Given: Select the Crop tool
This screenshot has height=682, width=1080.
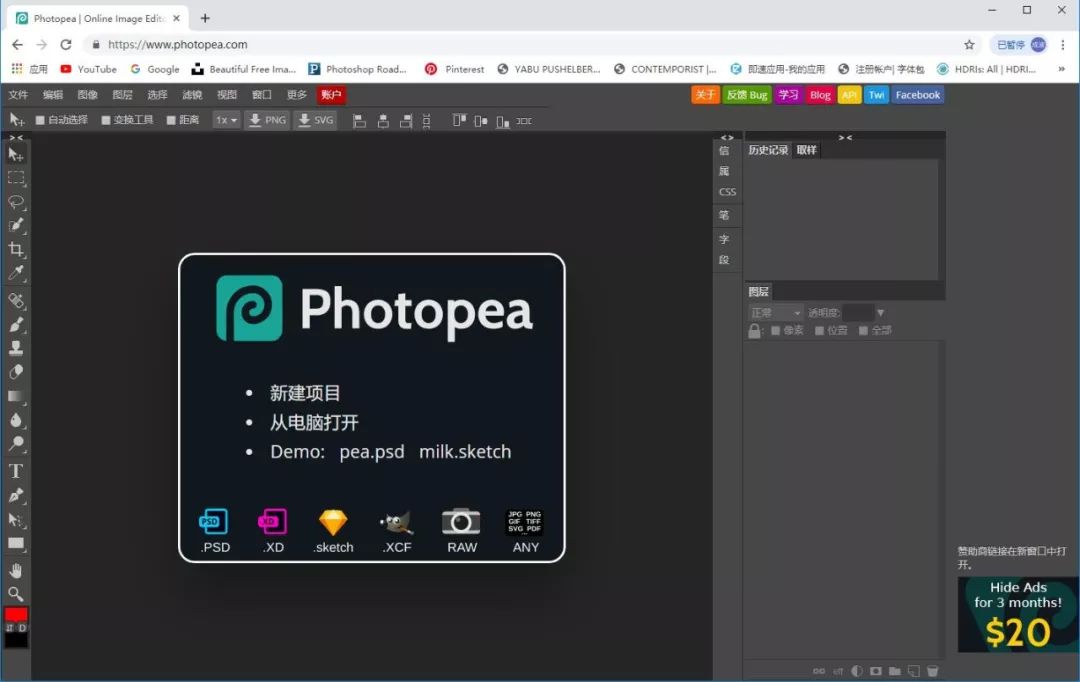Looking at the screenshot, I should coord(16,250).
